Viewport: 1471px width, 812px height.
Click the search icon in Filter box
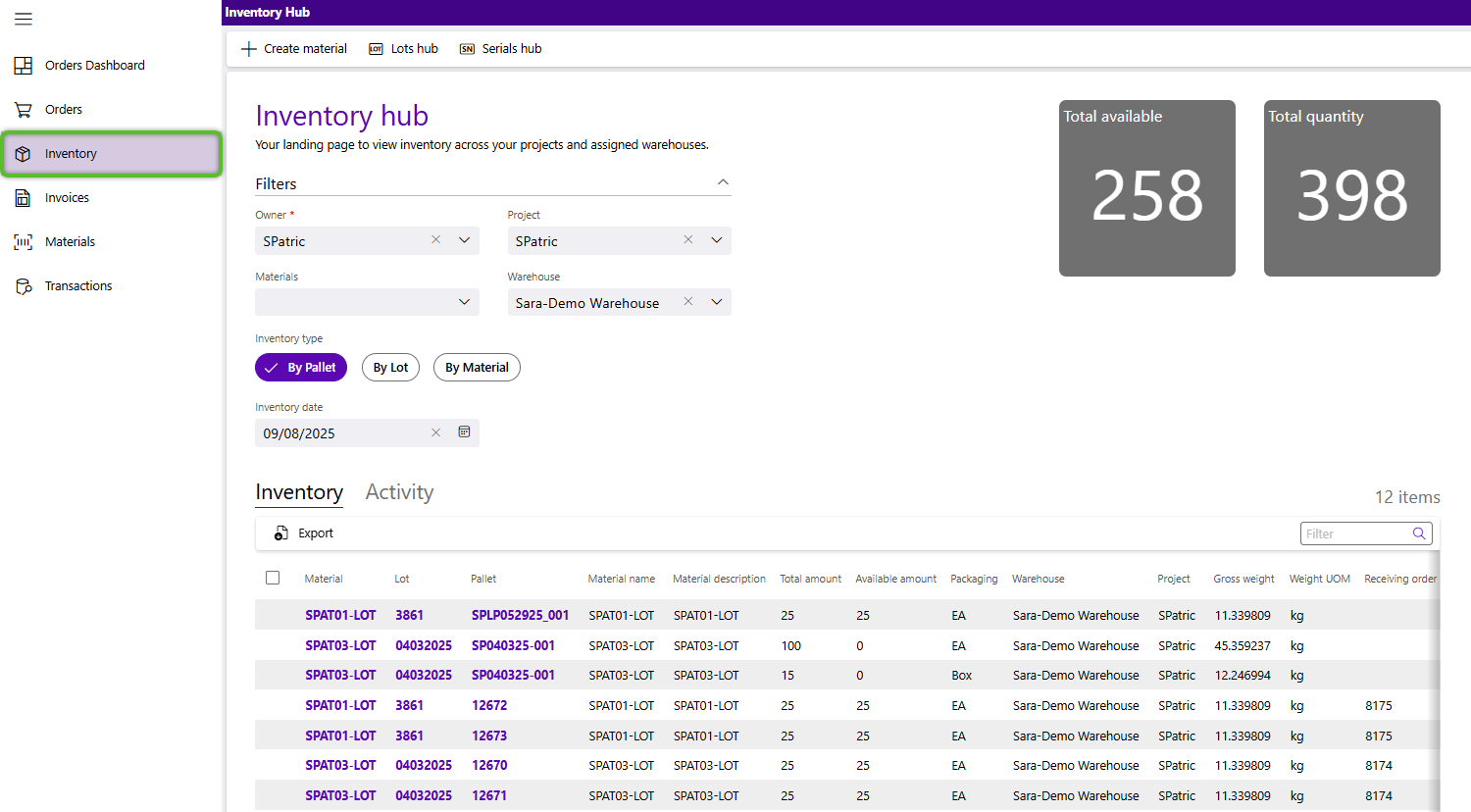1419,533
